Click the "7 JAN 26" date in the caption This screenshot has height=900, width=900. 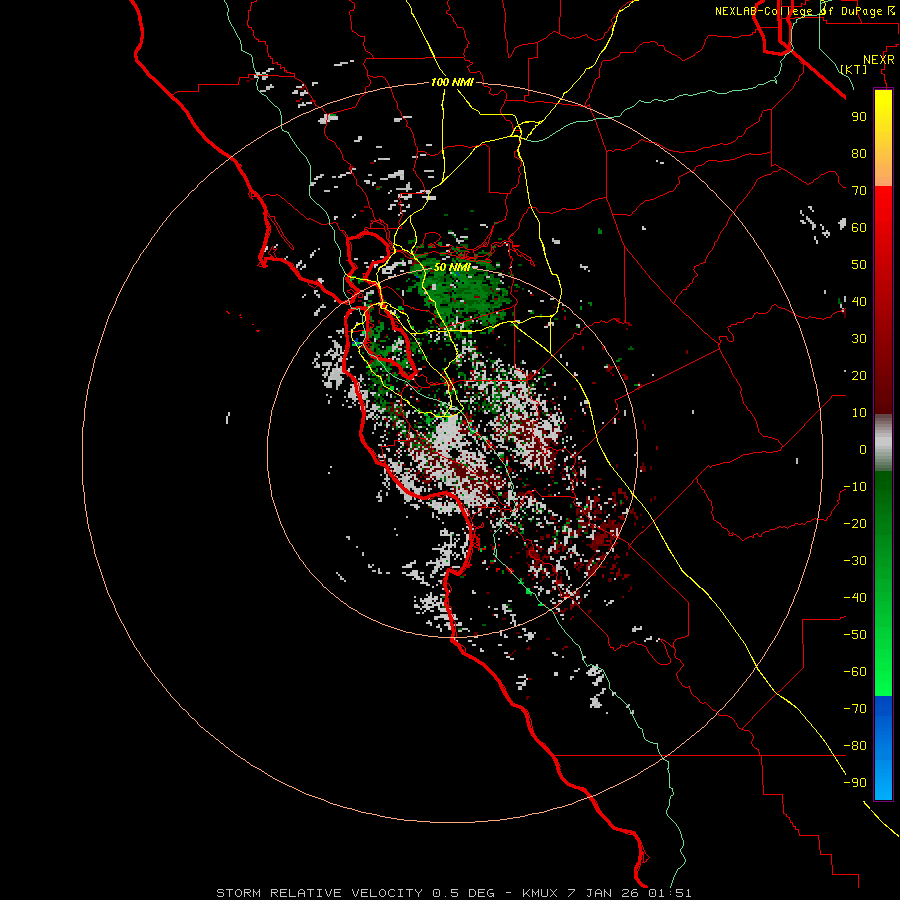tap(604, 893)
